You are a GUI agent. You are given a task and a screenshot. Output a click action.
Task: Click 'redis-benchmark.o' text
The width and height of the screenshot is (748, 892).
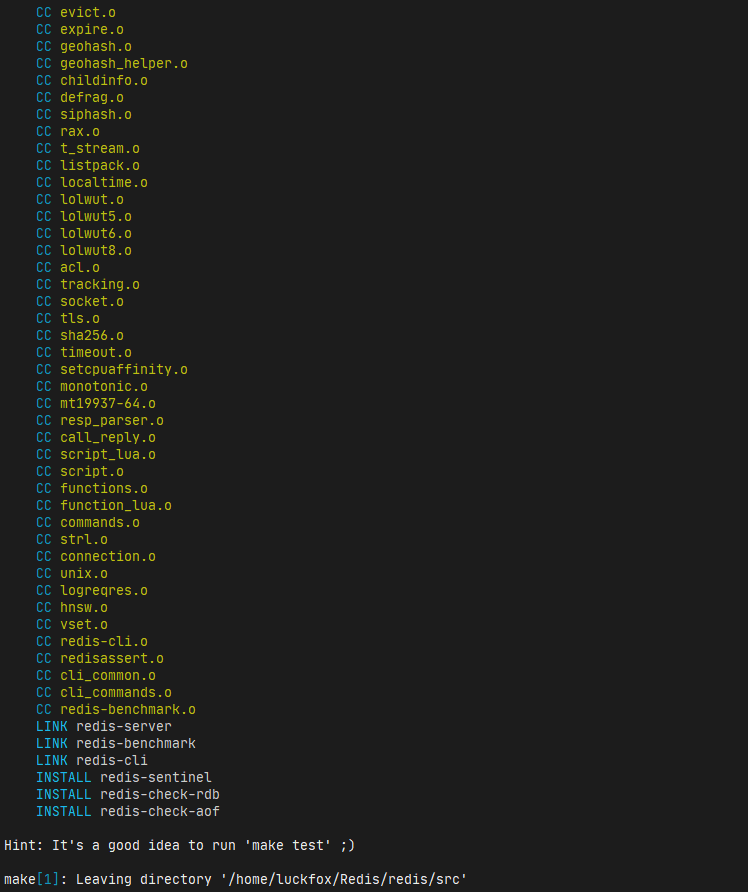(x=127, y=710)
